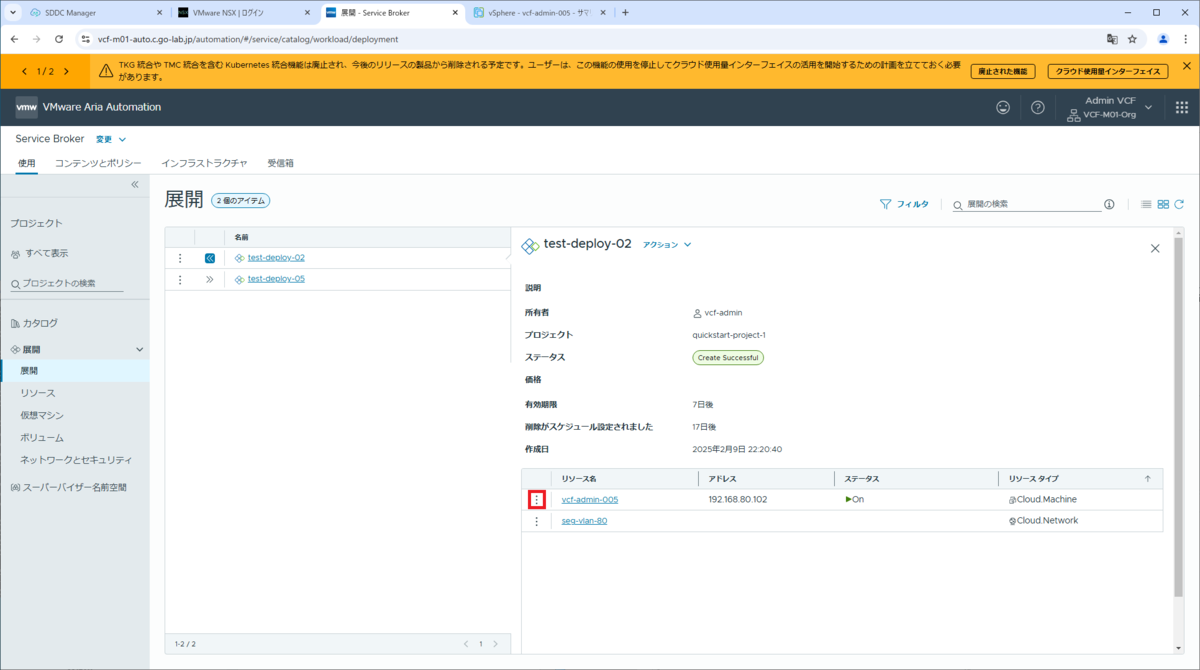This screenshot has width=1200, height=670.
Task: Go to previous page in deployments list
Action: coord(466,644)
